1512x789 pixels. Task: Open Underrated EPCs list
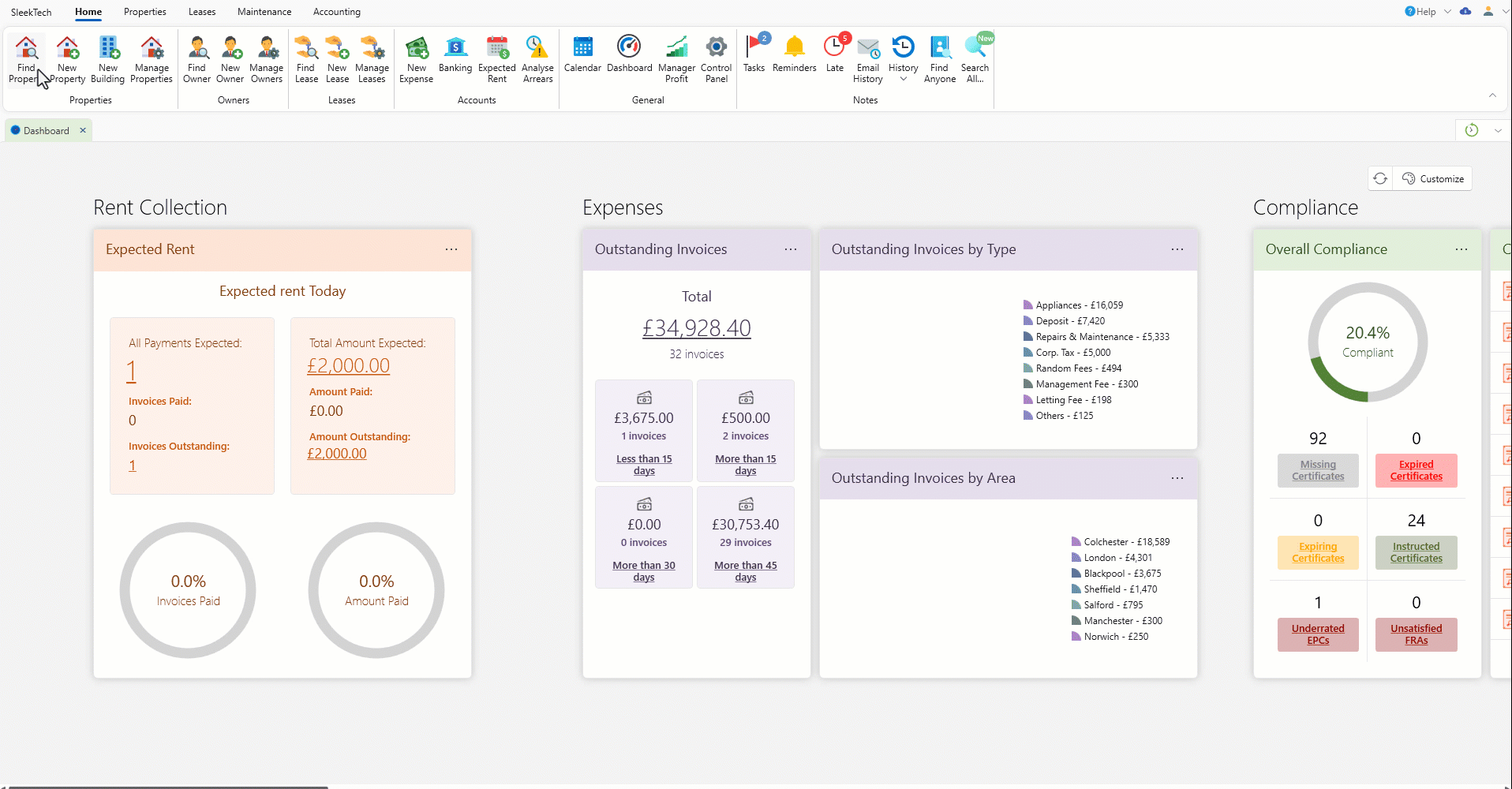click(x=1318, y=634)
